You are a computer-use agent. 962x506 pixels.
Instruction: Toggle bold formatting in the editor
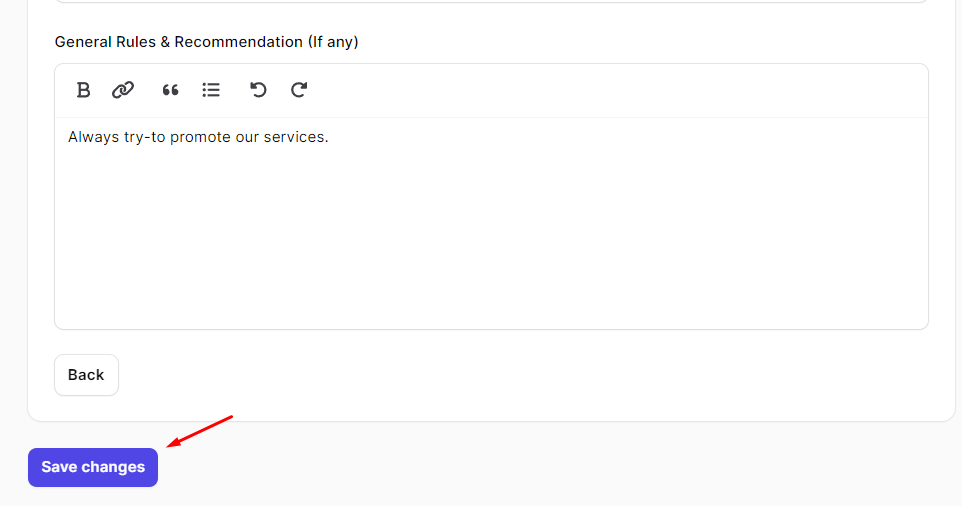pos(83,90)
